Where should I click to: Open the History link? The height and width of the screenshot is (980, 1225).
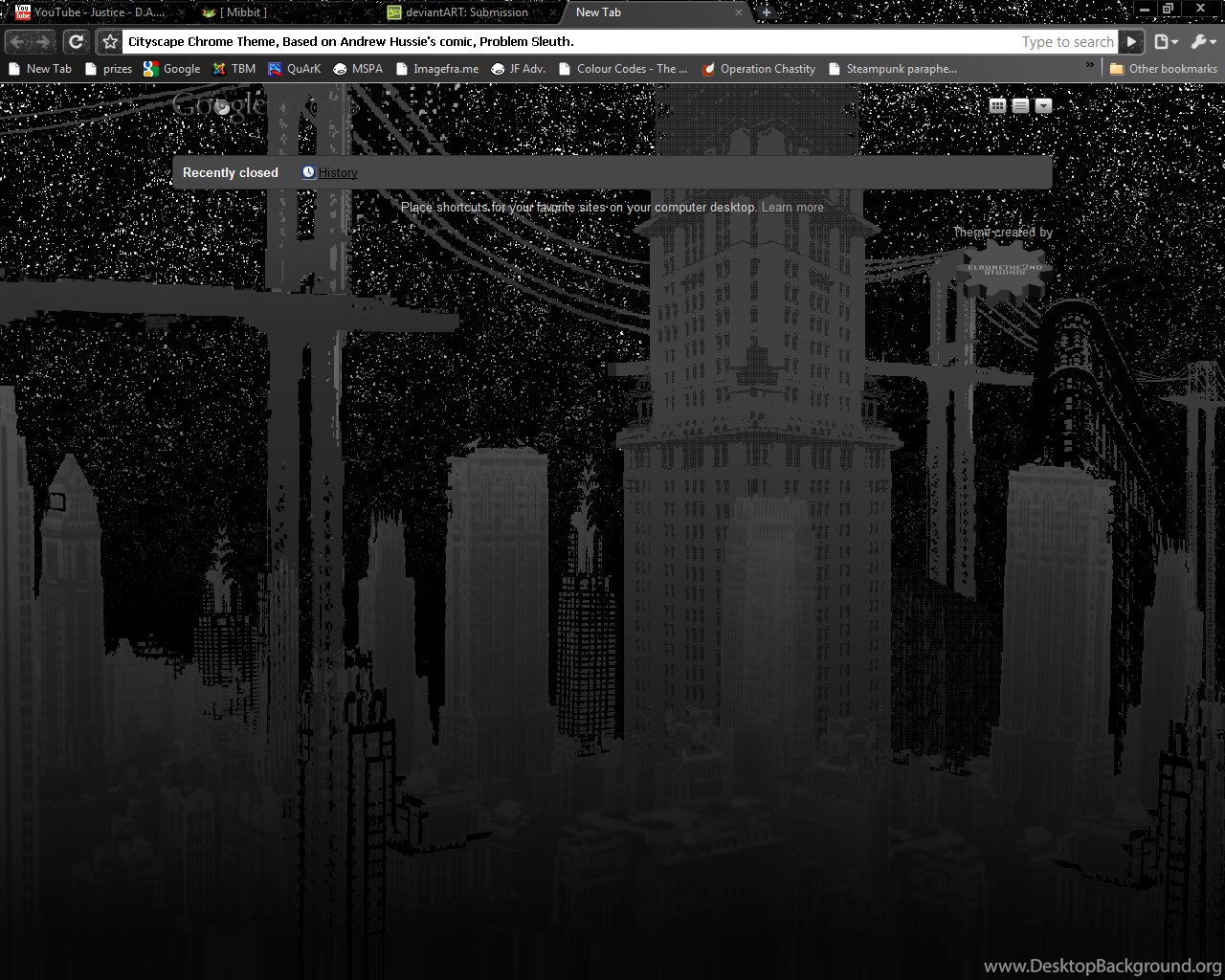click(x=338, y=173)
